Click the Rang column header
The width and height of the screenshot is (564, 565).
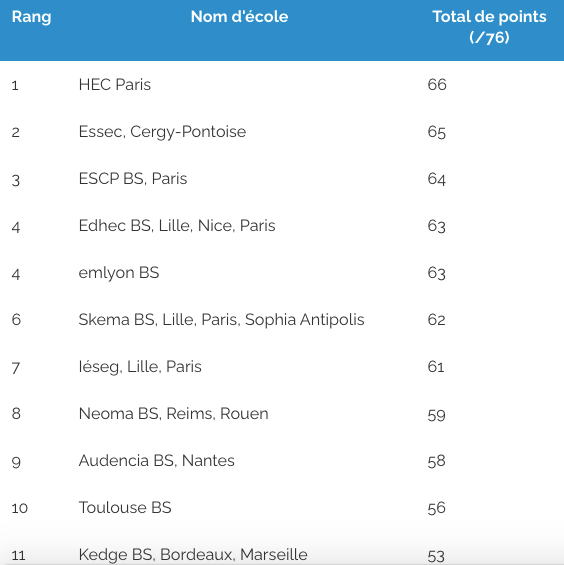[31, 17]
